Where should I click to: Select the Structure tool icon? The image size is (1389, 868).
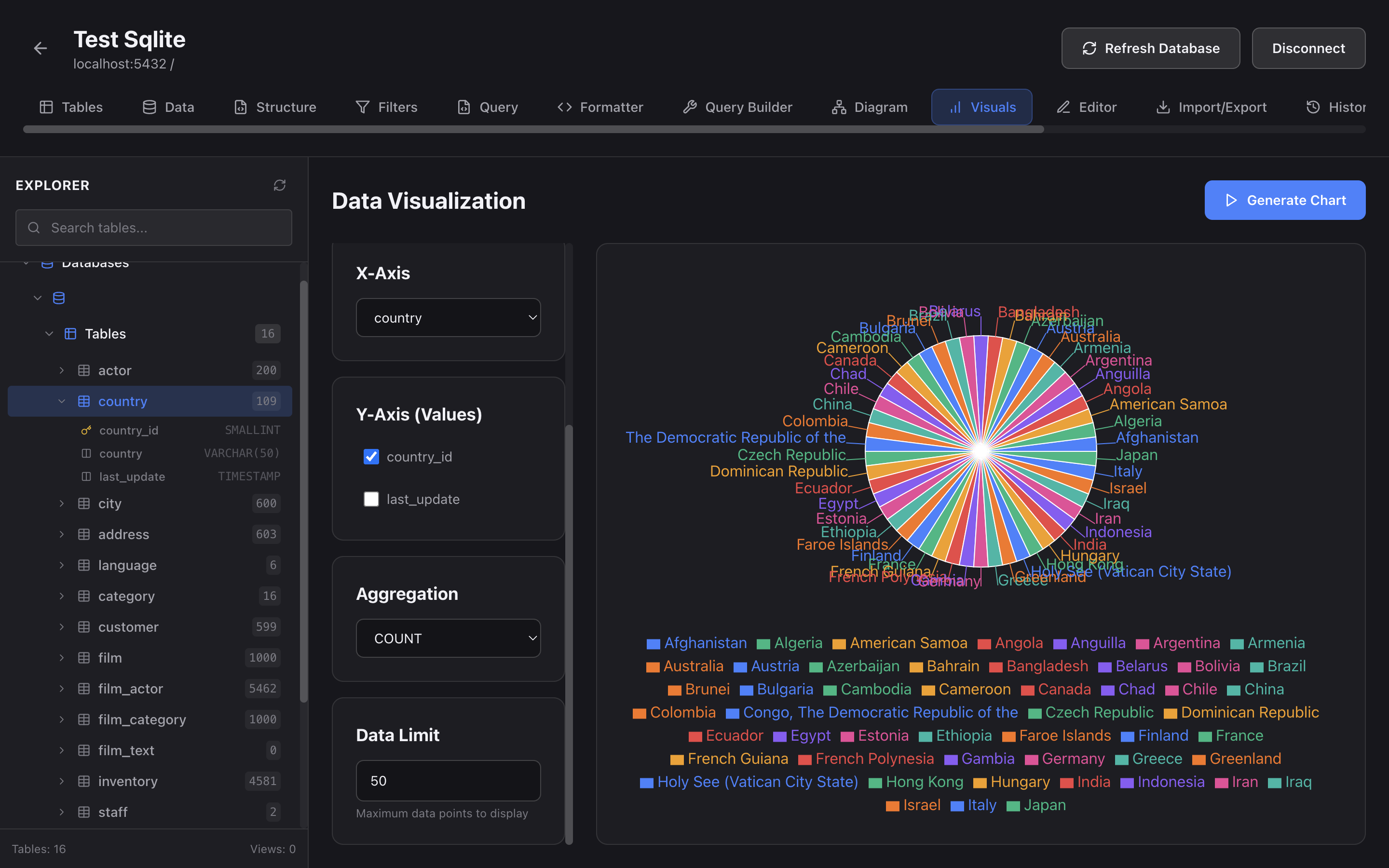(x=240, y=107)
